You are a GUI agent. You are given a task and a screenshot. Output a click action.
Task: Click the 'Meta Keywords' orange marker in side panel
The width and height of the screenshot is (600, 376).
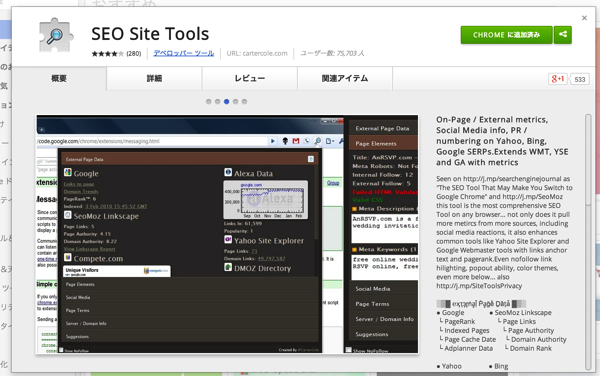tap(354, 249)
